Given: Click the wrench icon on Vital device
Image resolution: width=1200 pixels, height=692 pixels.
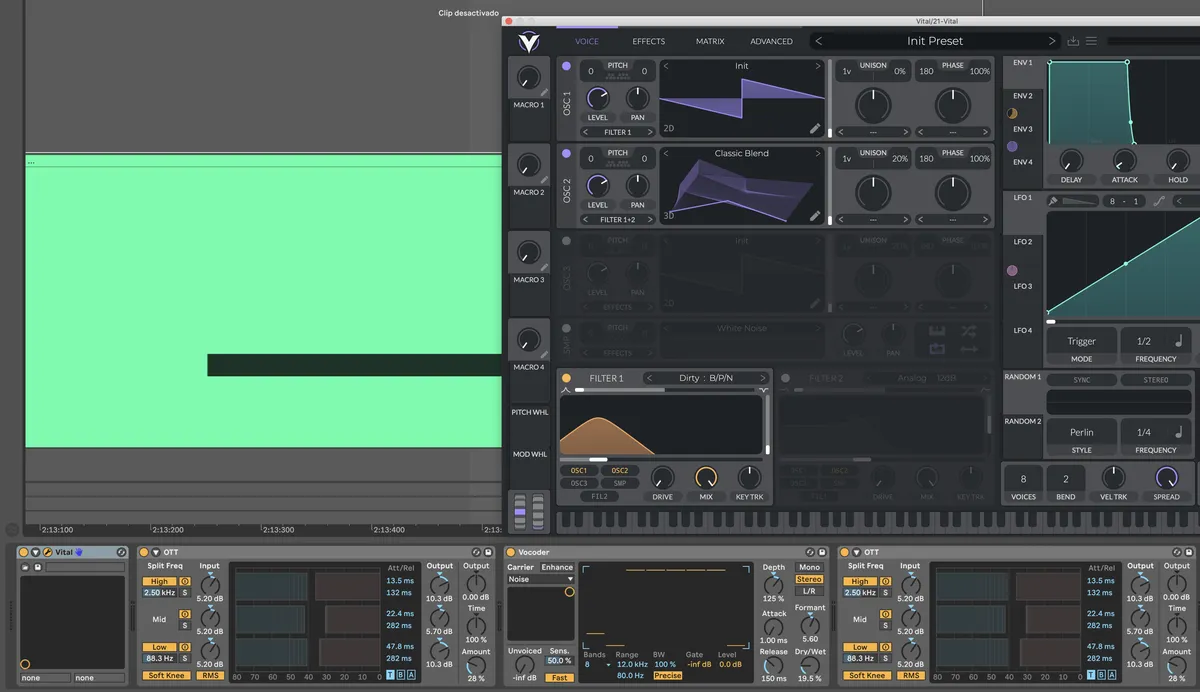Looking at the screenshot, I should click(47, 552).
